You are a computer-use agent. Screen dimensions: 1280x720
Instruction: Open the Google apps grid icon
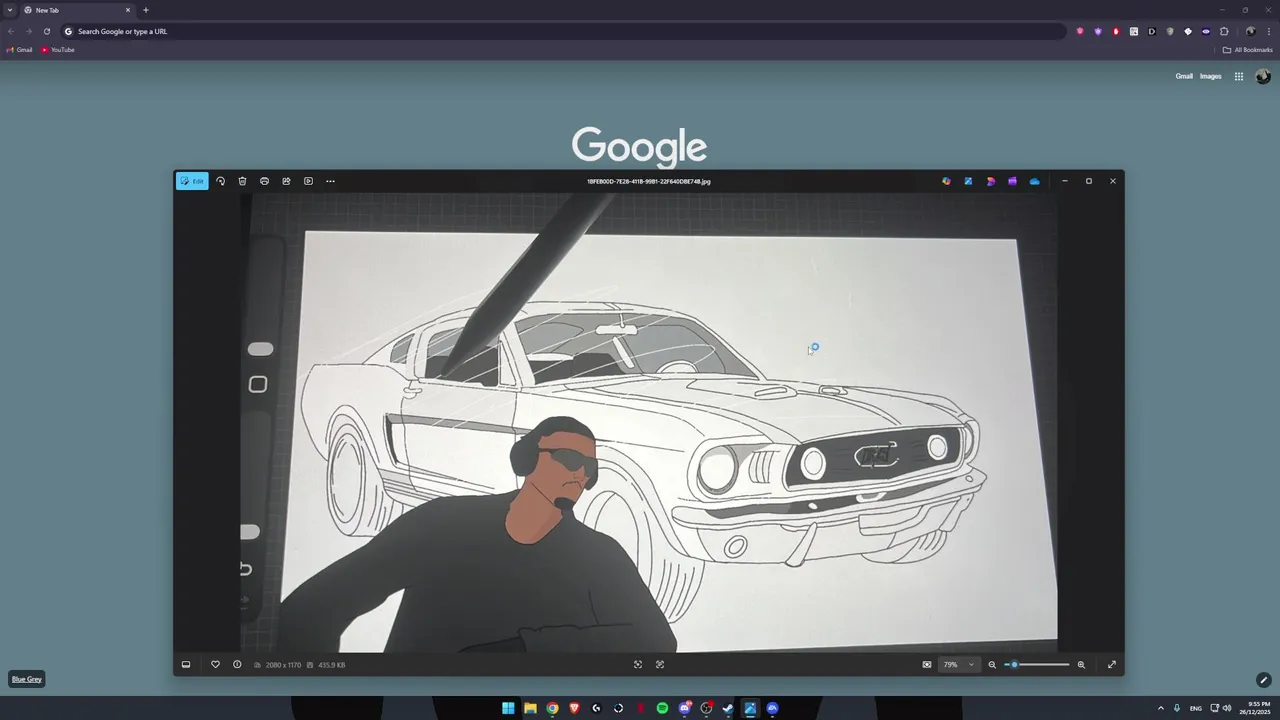click(x=1239, y=76)
